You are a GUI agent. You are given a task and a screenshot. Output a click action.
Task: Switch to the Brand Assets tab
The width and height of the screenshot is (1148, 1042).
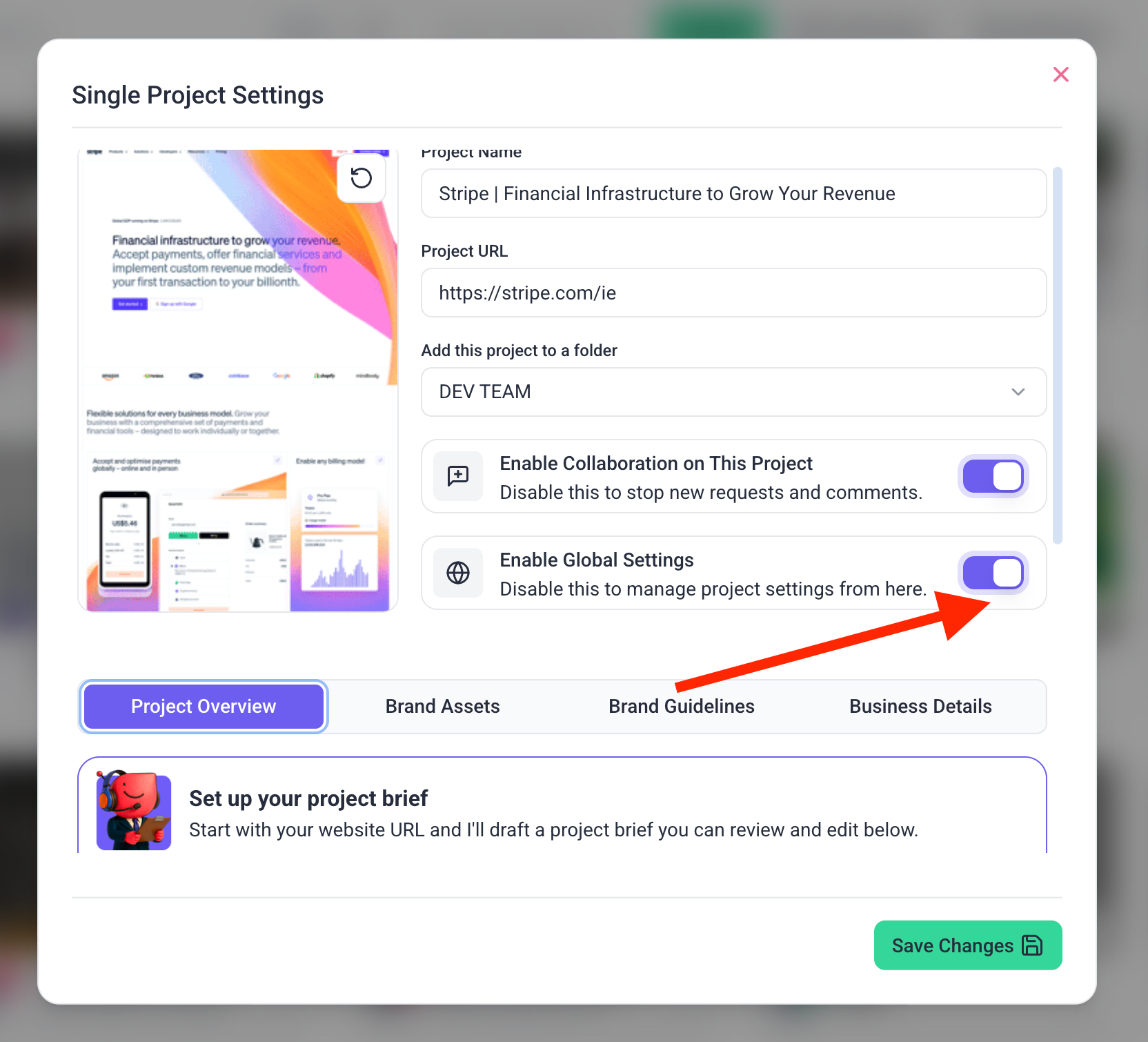click(442, 707)
